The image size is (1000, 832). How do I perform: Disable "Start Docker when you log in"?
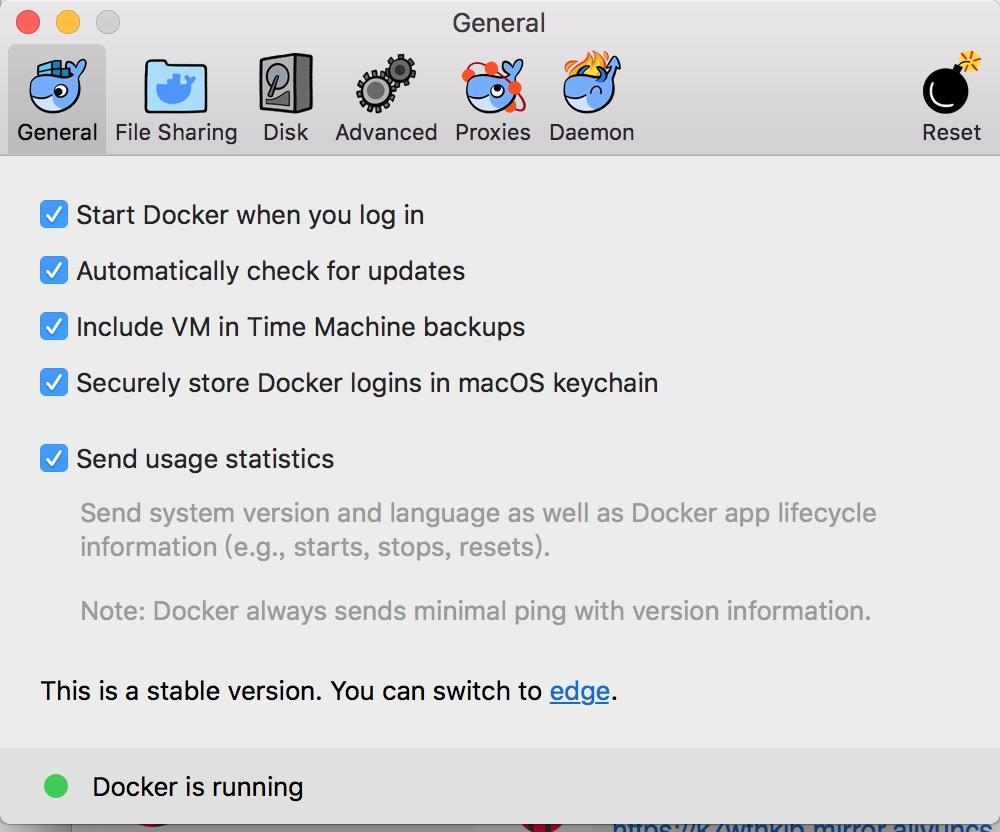coord(53,214)
